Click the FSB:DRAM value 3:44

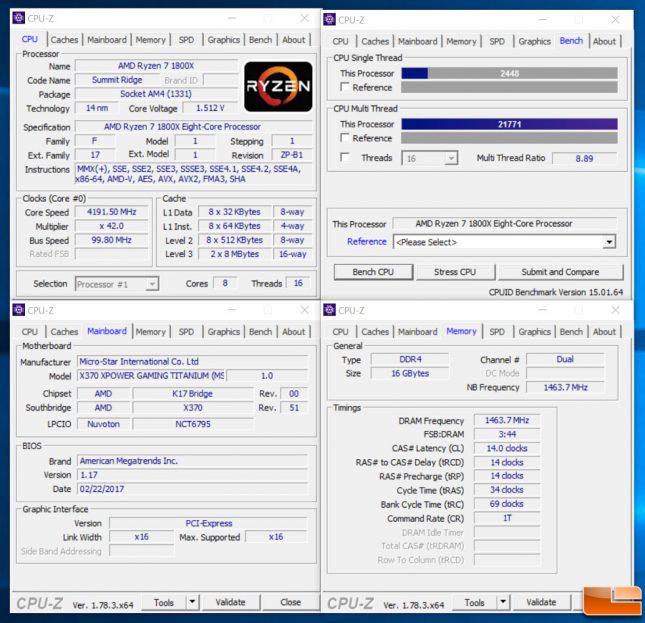point(507,434)
